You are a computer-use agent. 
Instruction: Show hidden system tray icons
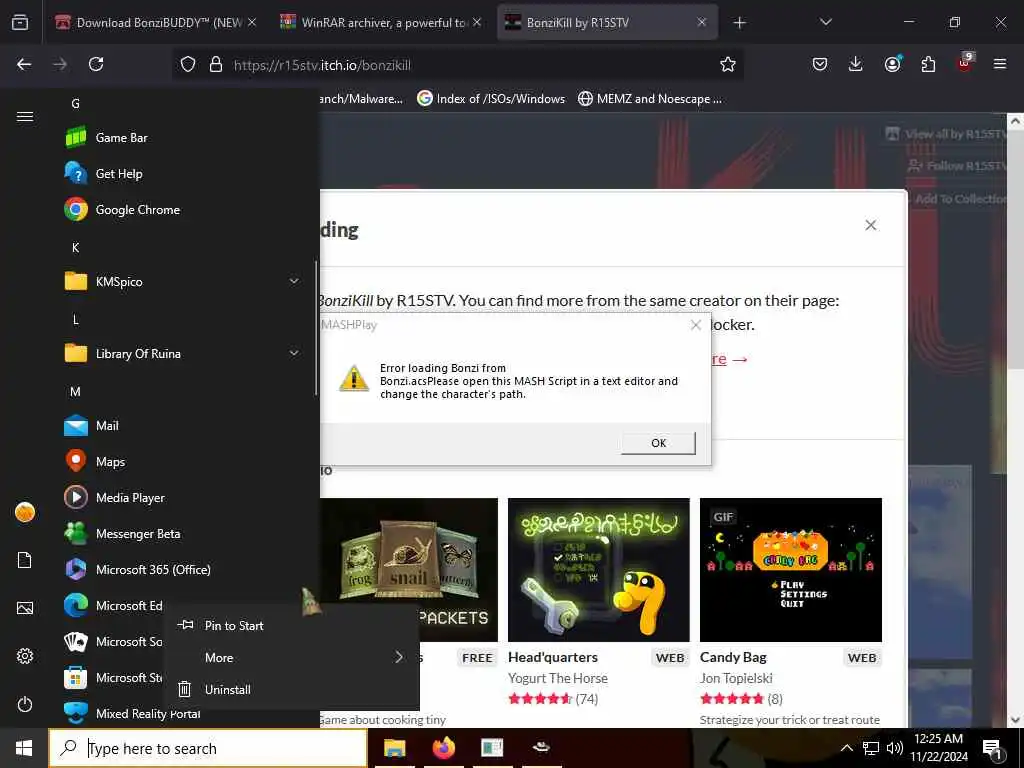click(x=846, y=748)
